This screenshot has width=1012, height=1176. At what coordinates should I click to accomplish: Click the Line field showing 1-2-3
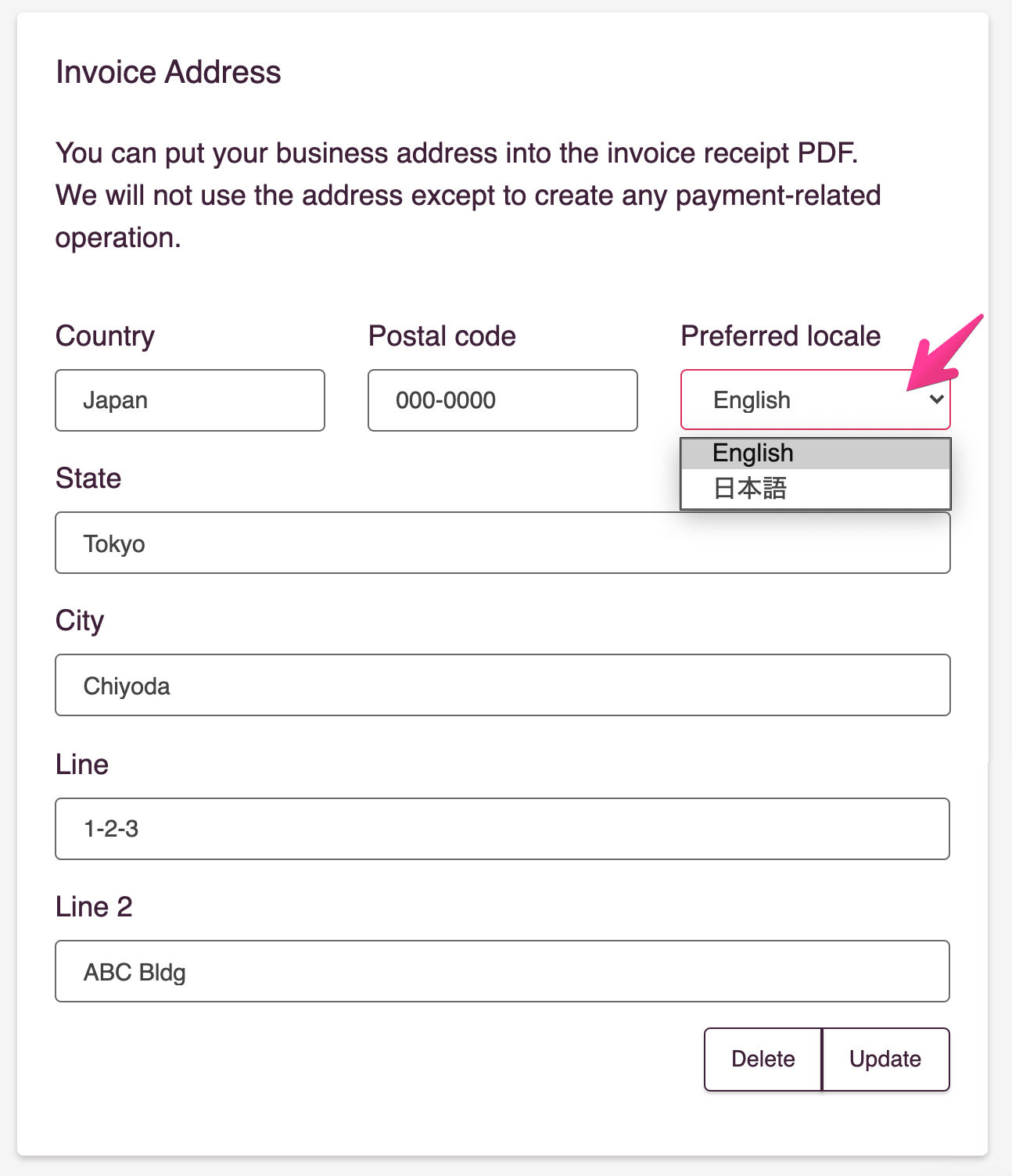pos(503,829)
